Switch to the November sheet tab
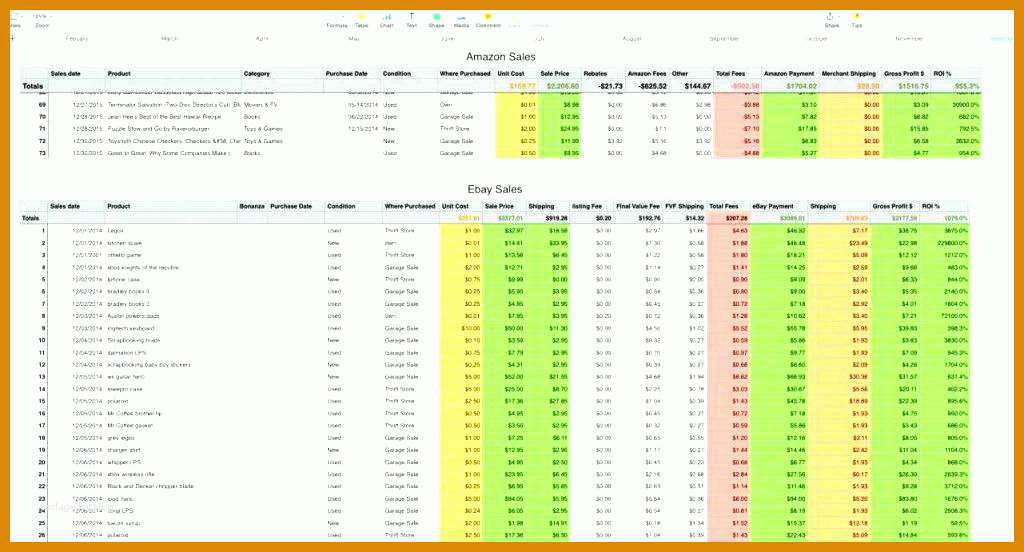The image size is (1024, 552). (x=908, y=39)
